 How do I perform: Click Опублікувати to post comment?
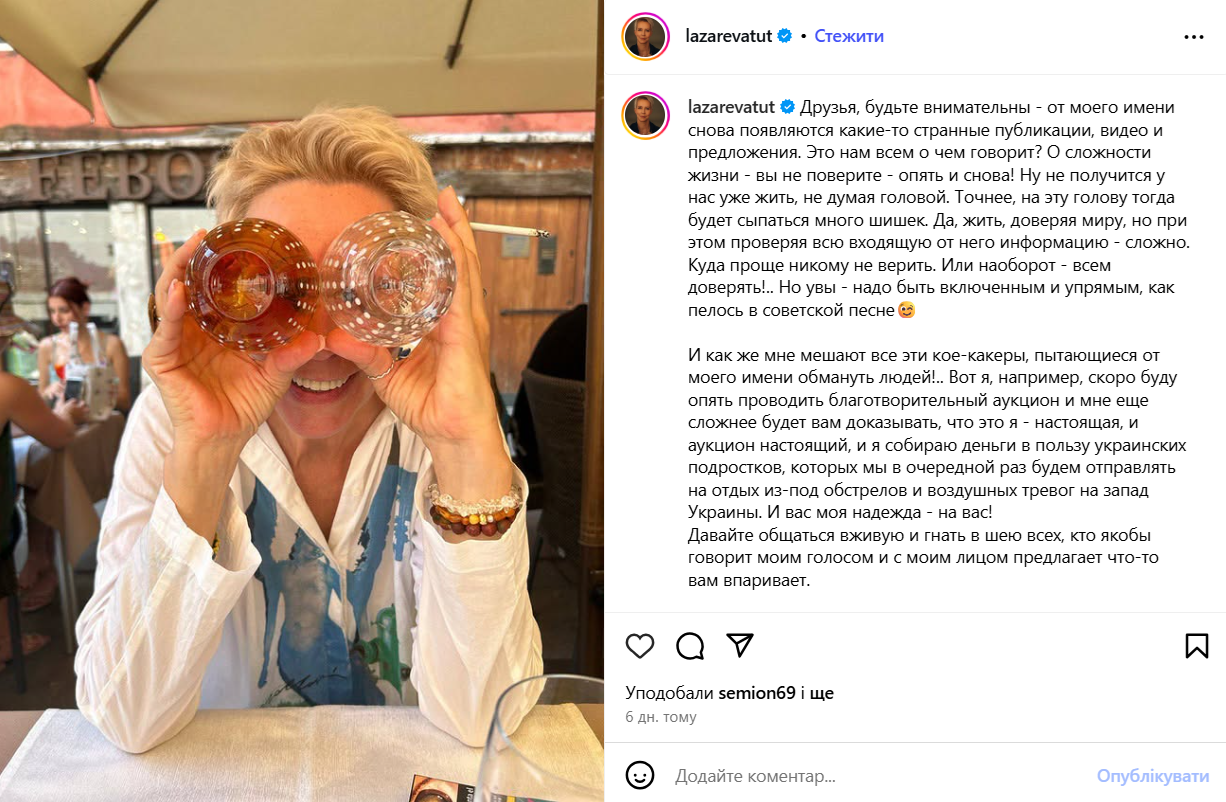[x=1153, y=776]
